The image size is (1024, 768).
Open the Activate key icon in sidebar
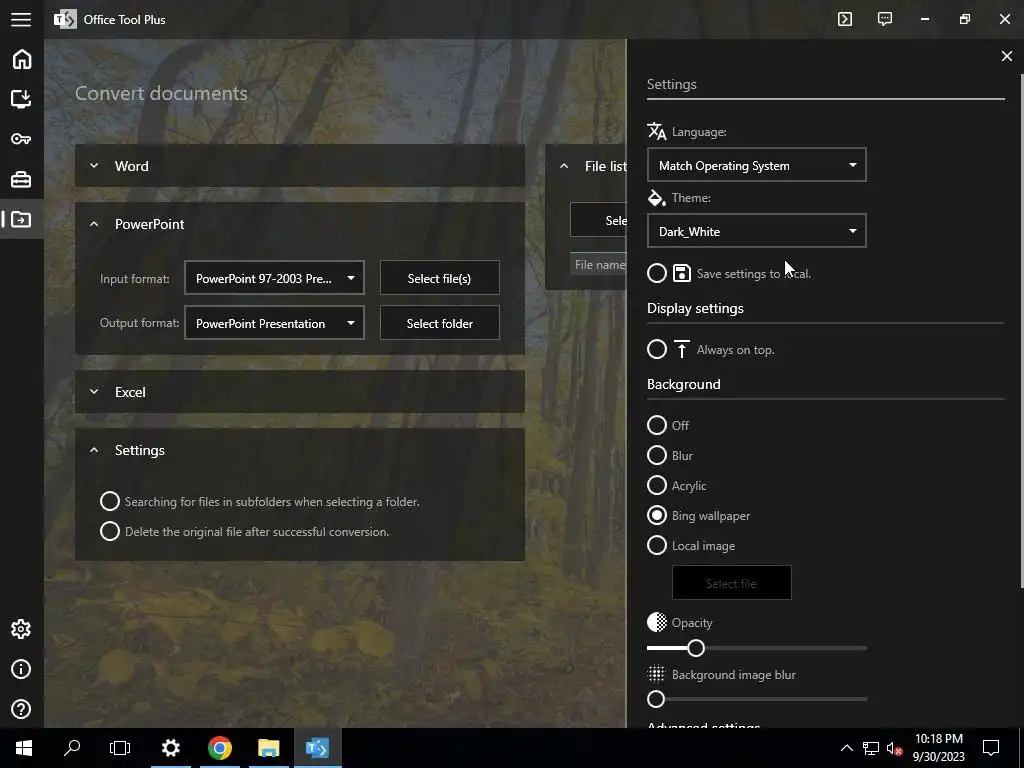(22, 139)
